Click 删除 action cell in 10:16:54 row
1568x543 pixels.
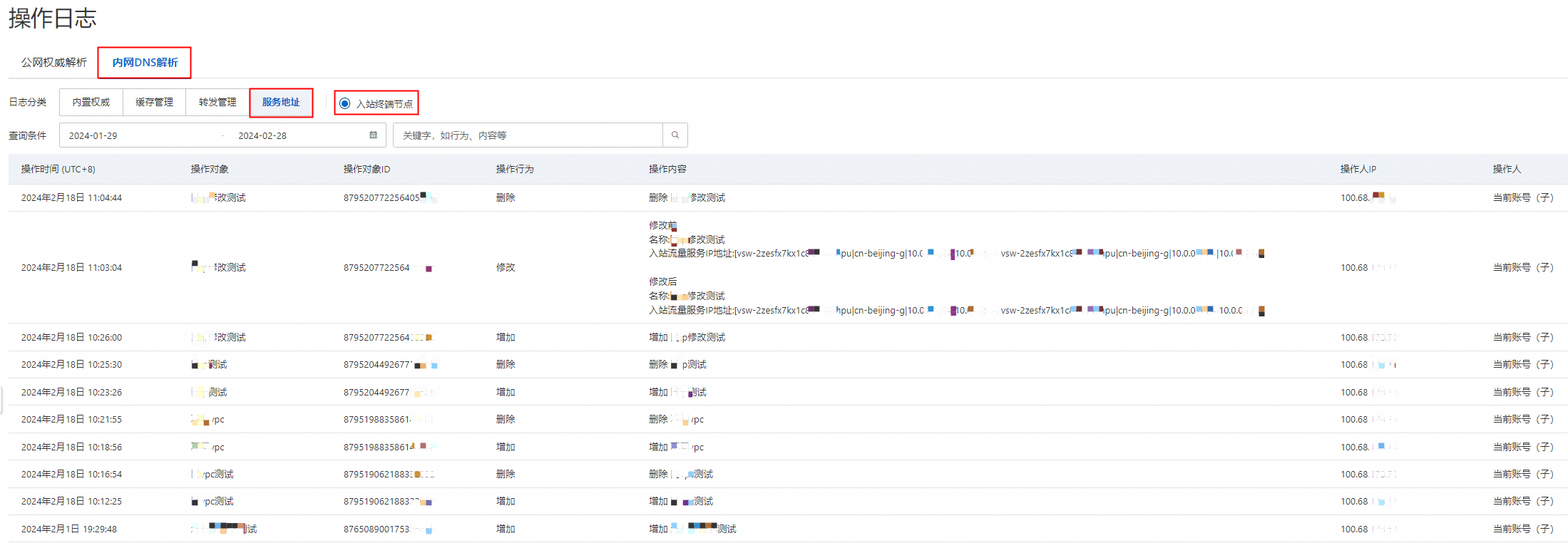[x=506, y=474]
